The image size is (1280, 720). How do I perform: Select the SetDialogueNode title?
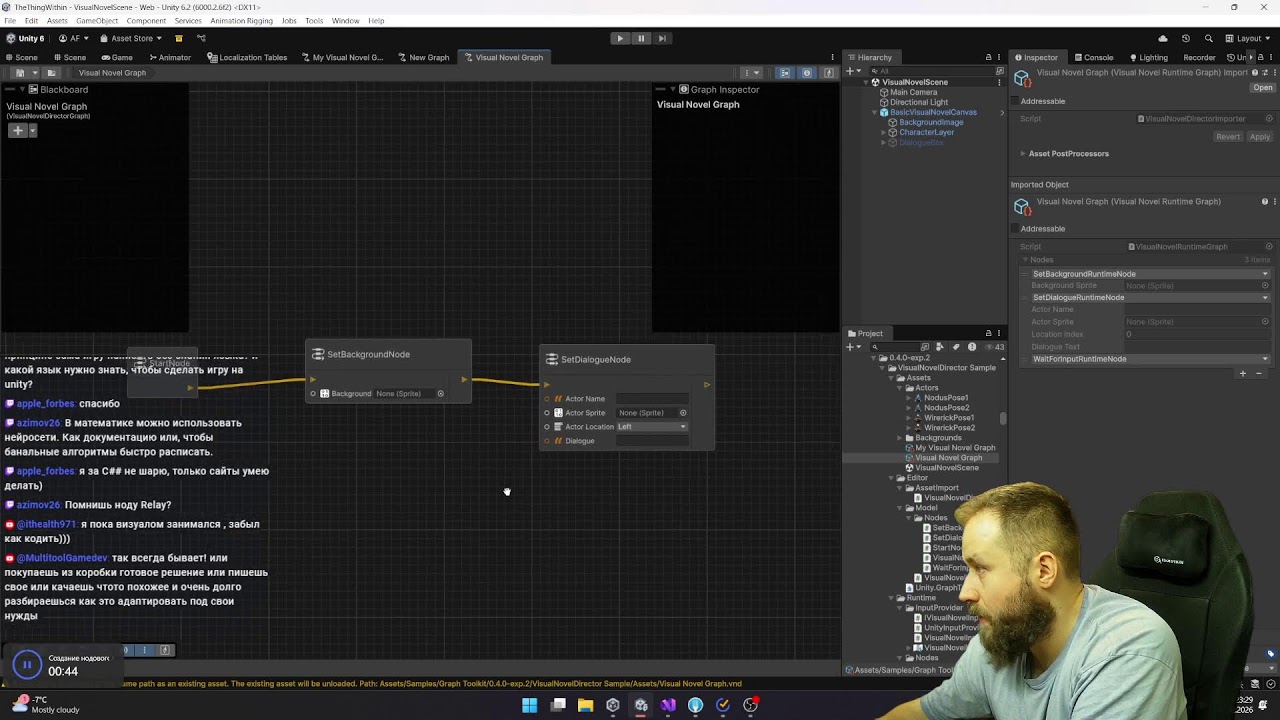pyautogui.click(x=595, y=359)
